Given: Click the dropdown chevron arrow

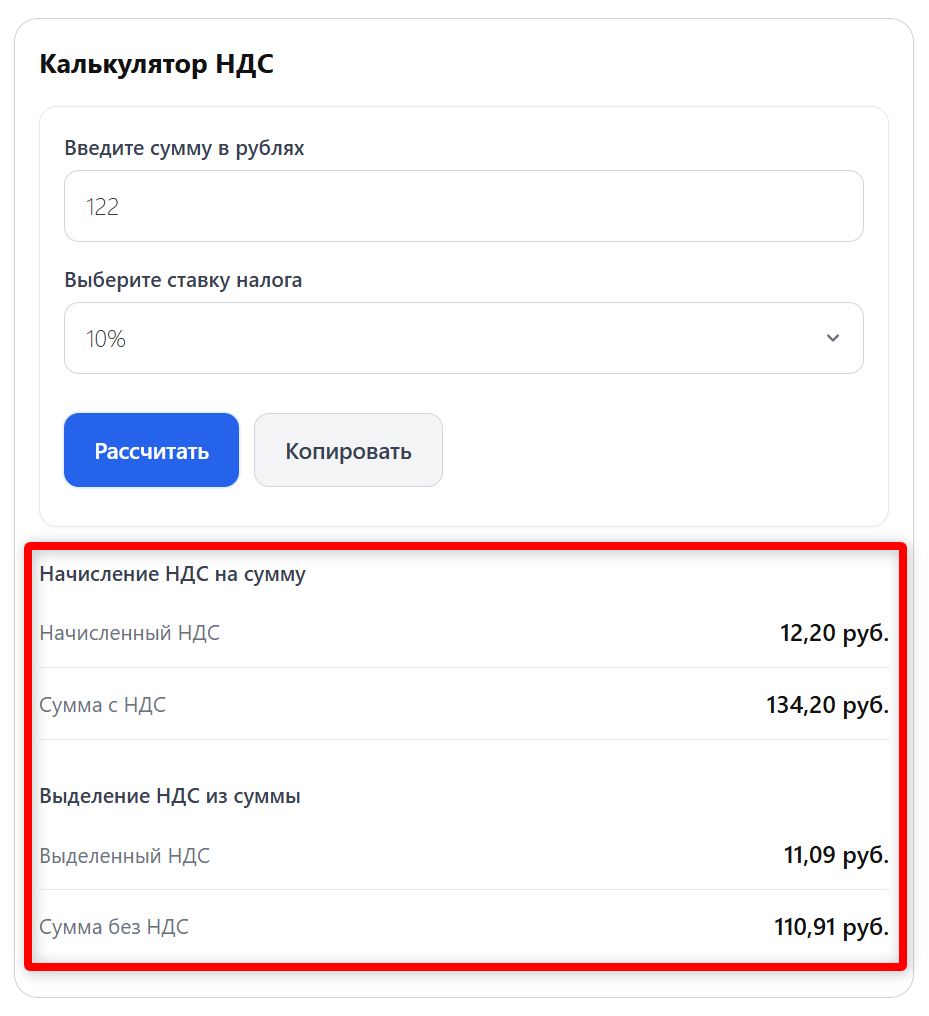Looking at the screenshot, I should tap(832, 338).
